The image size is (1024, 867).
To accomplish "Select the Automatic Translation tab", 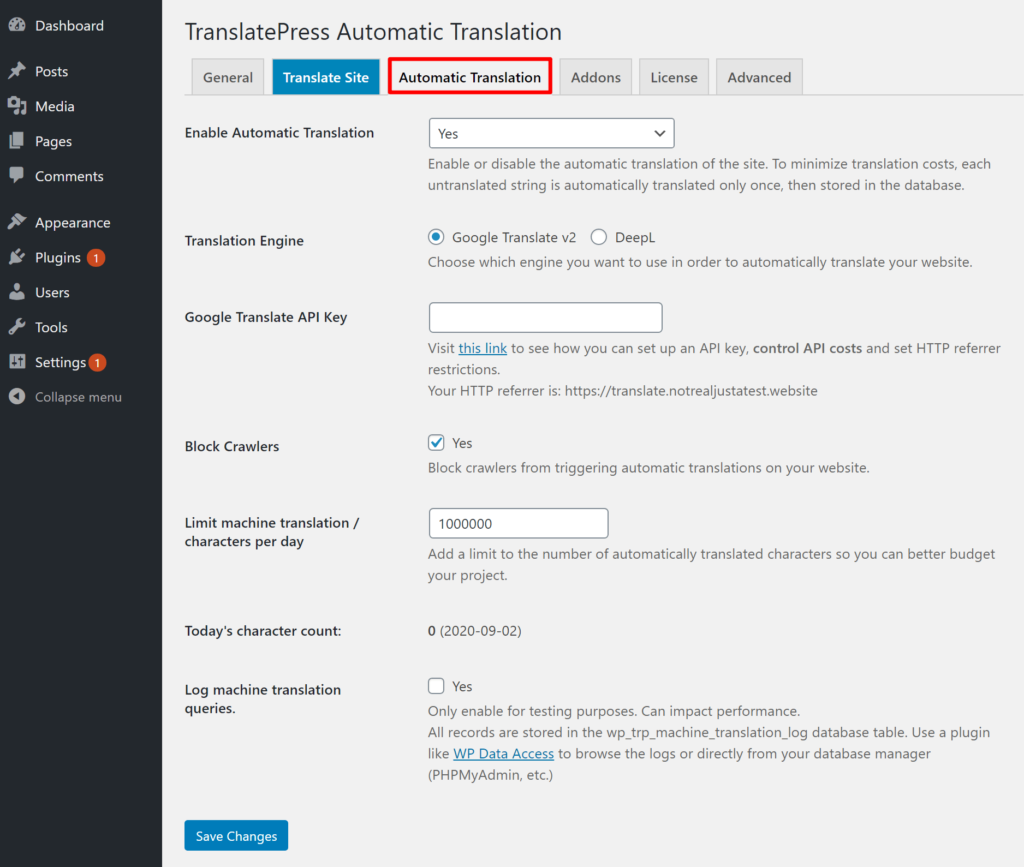I will (470, 77).
